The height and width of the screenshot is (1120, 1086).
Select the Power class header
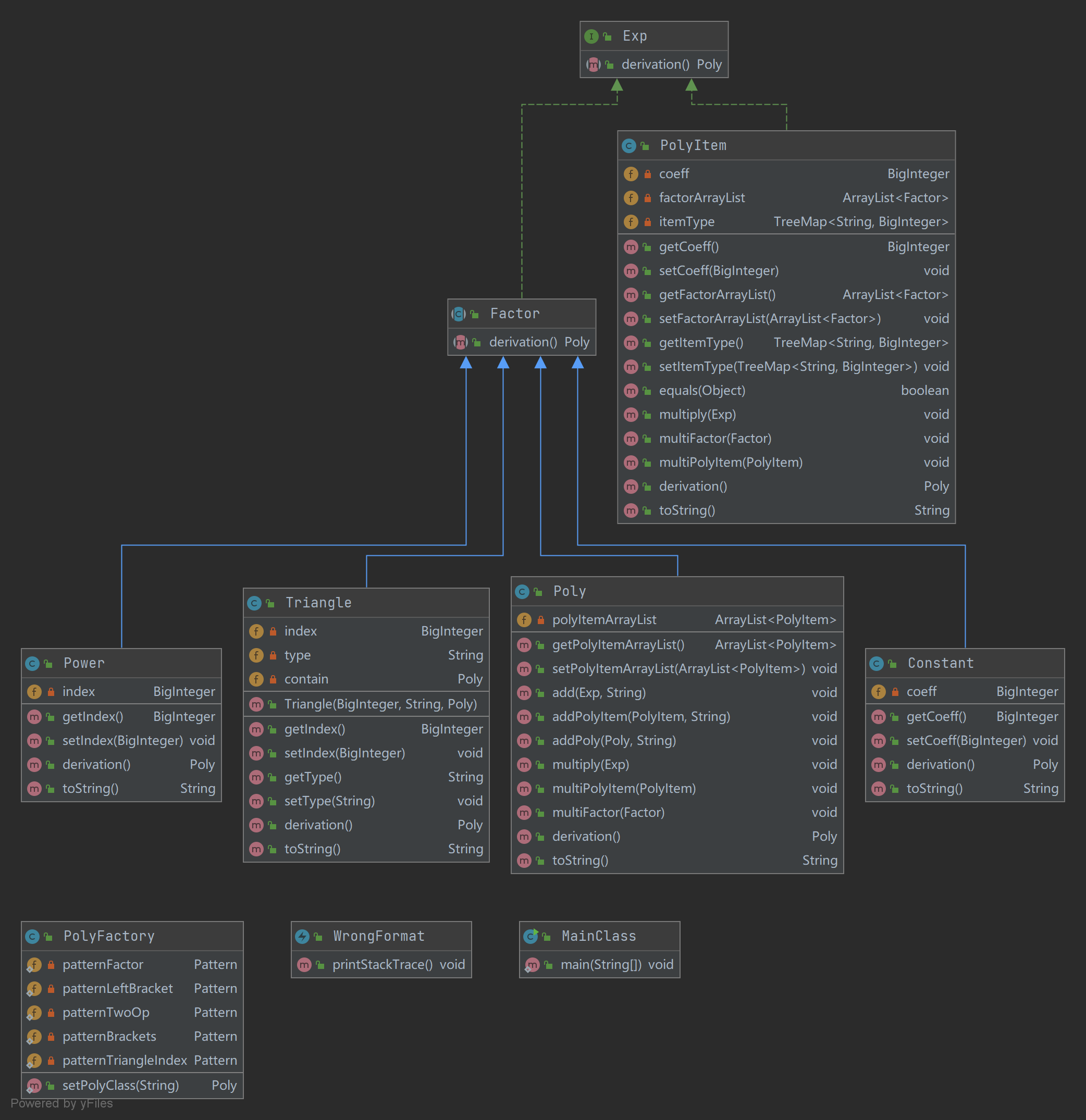(x=84, y=664)
